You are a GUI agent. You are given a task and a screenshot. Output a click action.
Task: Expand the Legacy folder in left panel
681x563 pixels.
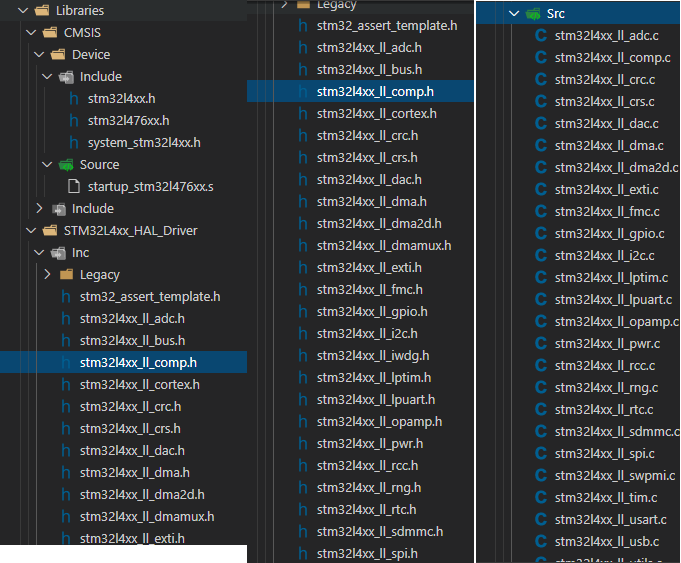tap(47, 275)
